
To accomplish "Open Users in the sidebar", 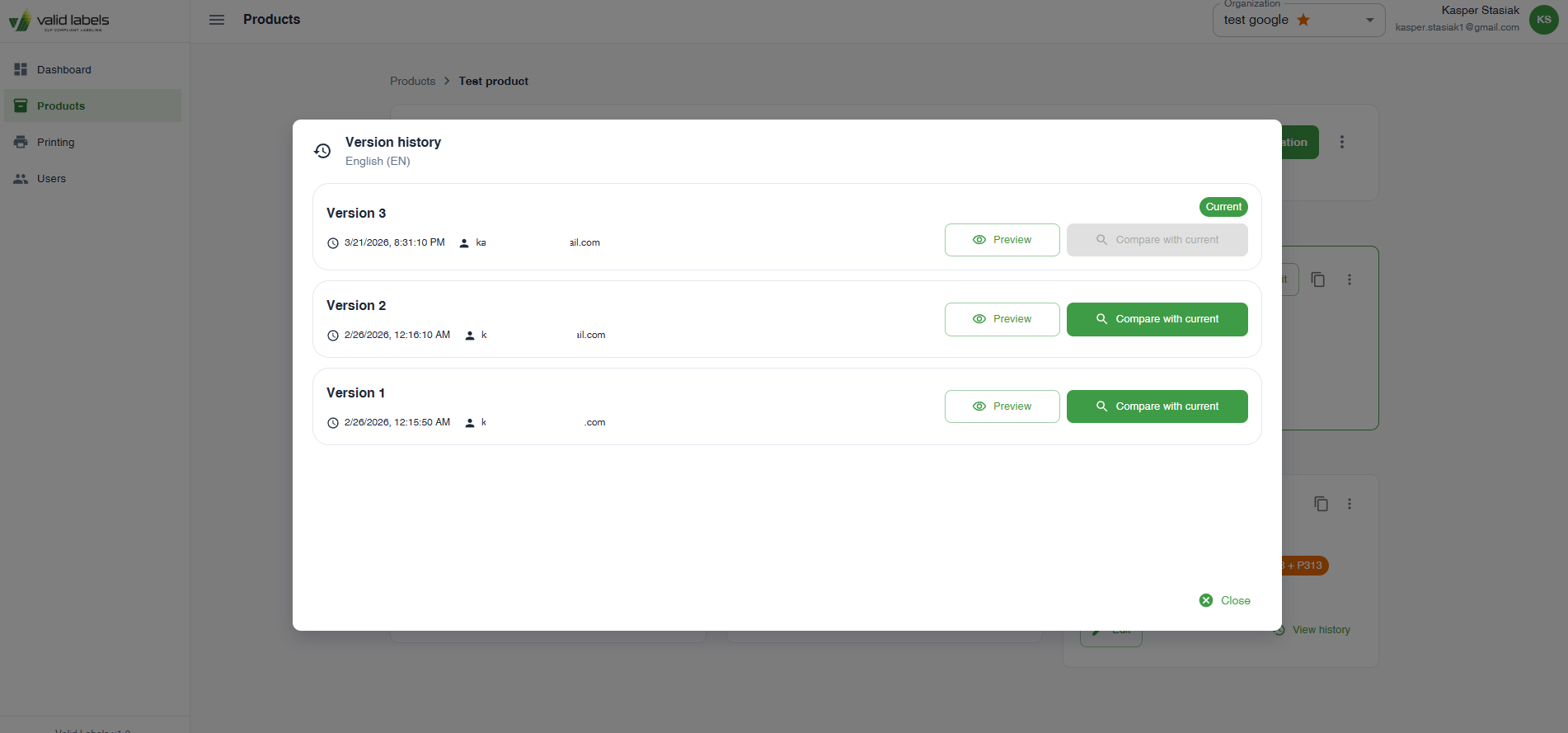I will (x=92, y=178).
